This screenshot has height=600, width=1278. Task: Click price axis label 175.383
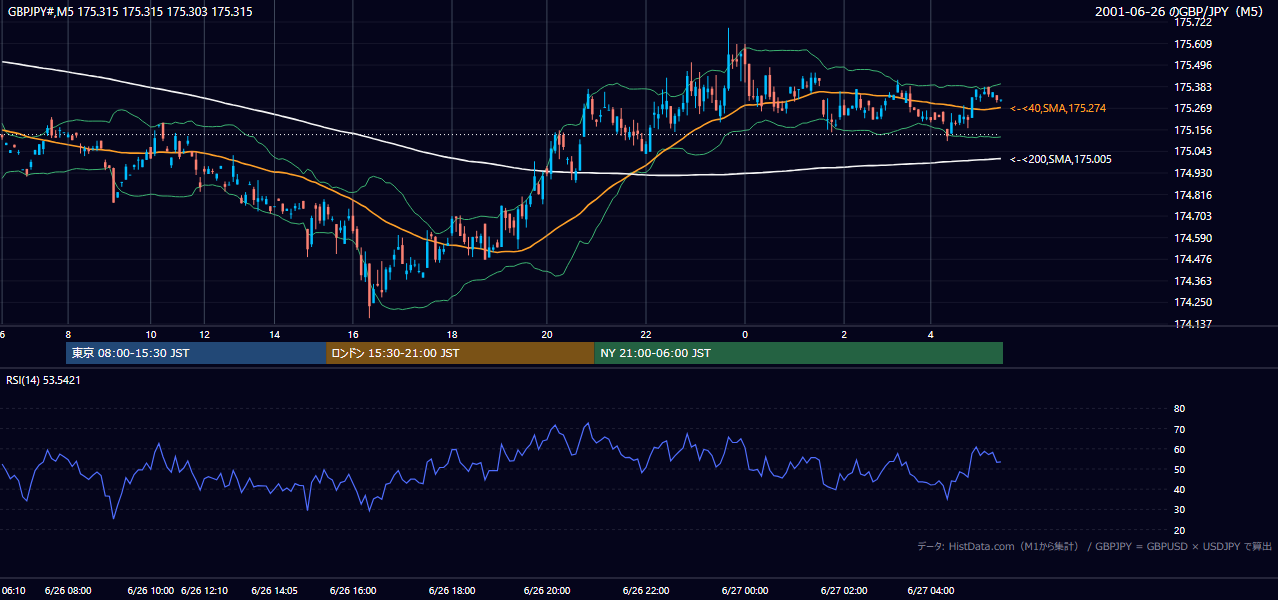click(1192, 87)
